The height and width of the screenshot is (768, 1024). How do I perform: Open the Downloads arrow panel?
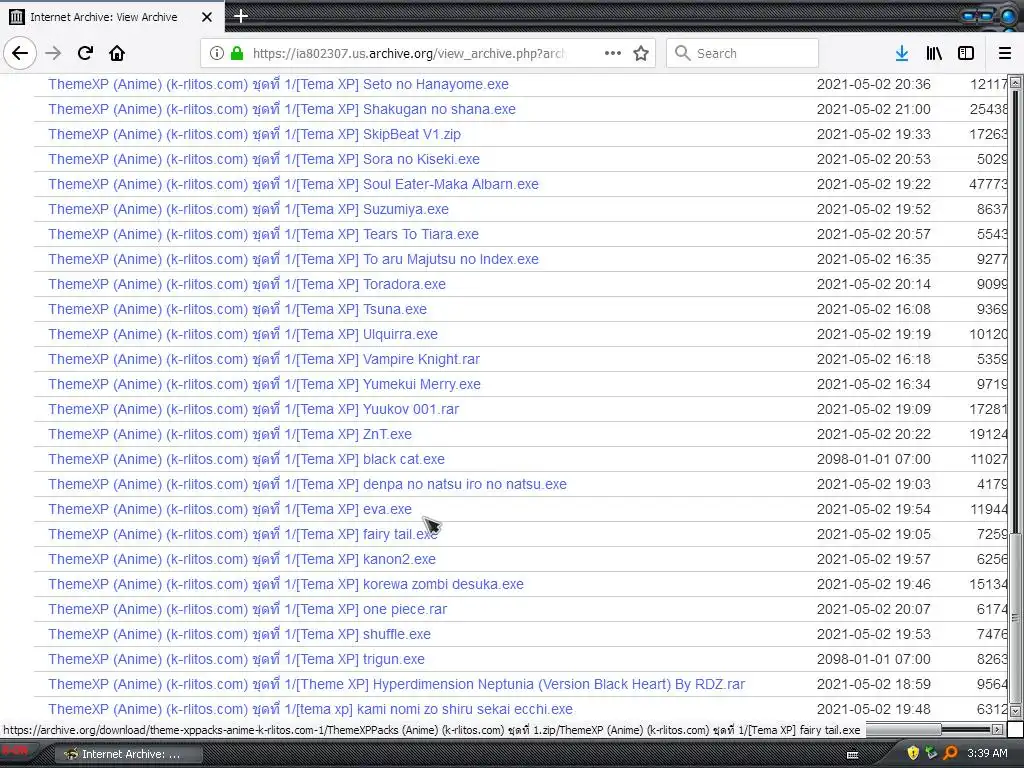pyautogui.click(x=902, y=54)
